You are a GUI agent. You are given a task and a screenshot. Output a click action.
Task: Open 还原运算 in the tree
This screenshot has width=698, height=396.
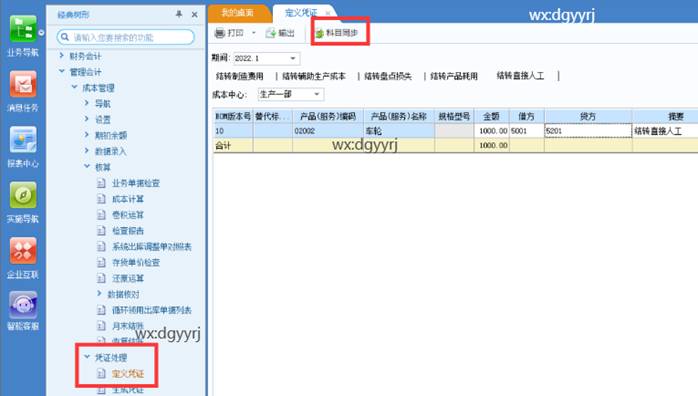pos(128,279)
